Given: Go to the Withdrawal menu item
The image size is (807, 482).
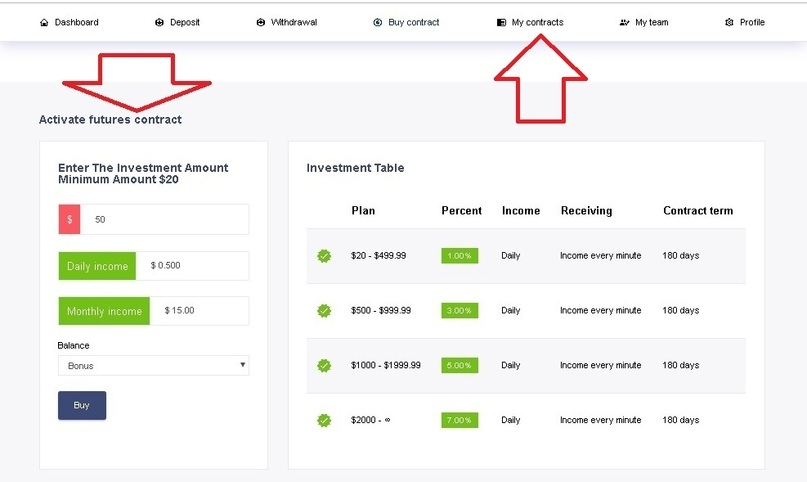Looking at the screenshot, I should pos(294,22).
